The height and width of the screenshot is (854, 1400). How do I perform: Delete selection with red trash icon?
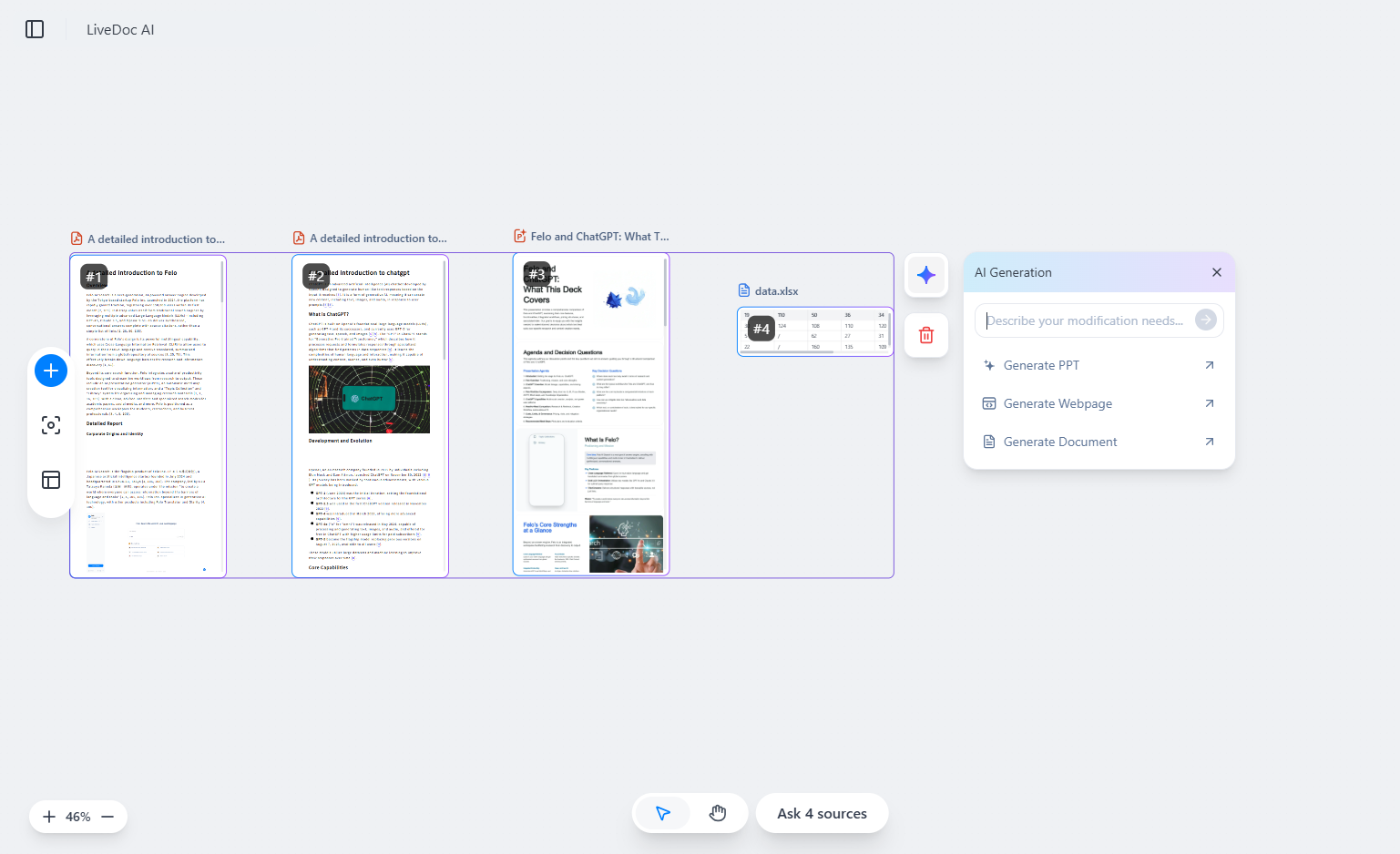coord(926,335)
